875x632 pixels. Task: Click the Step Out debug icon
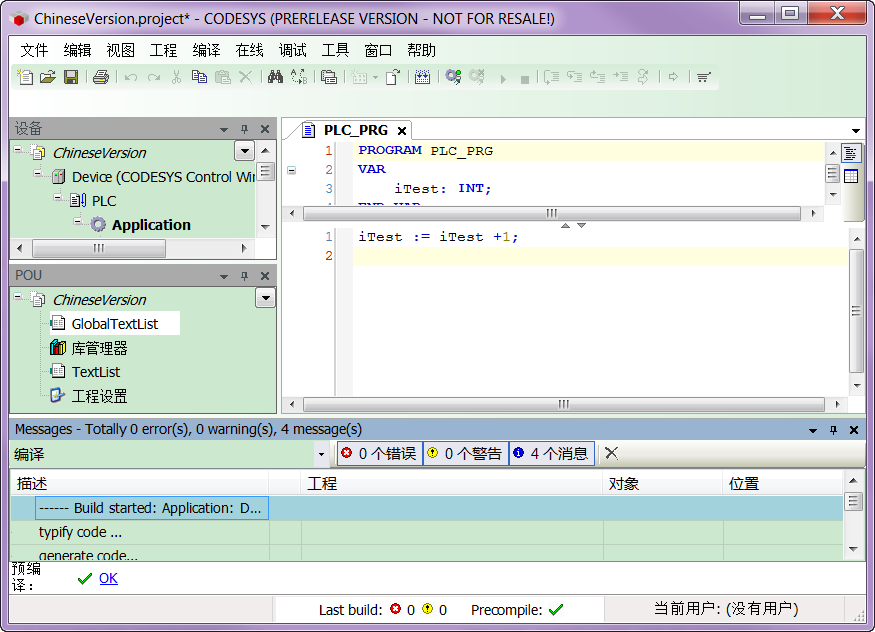click(597, 77)
